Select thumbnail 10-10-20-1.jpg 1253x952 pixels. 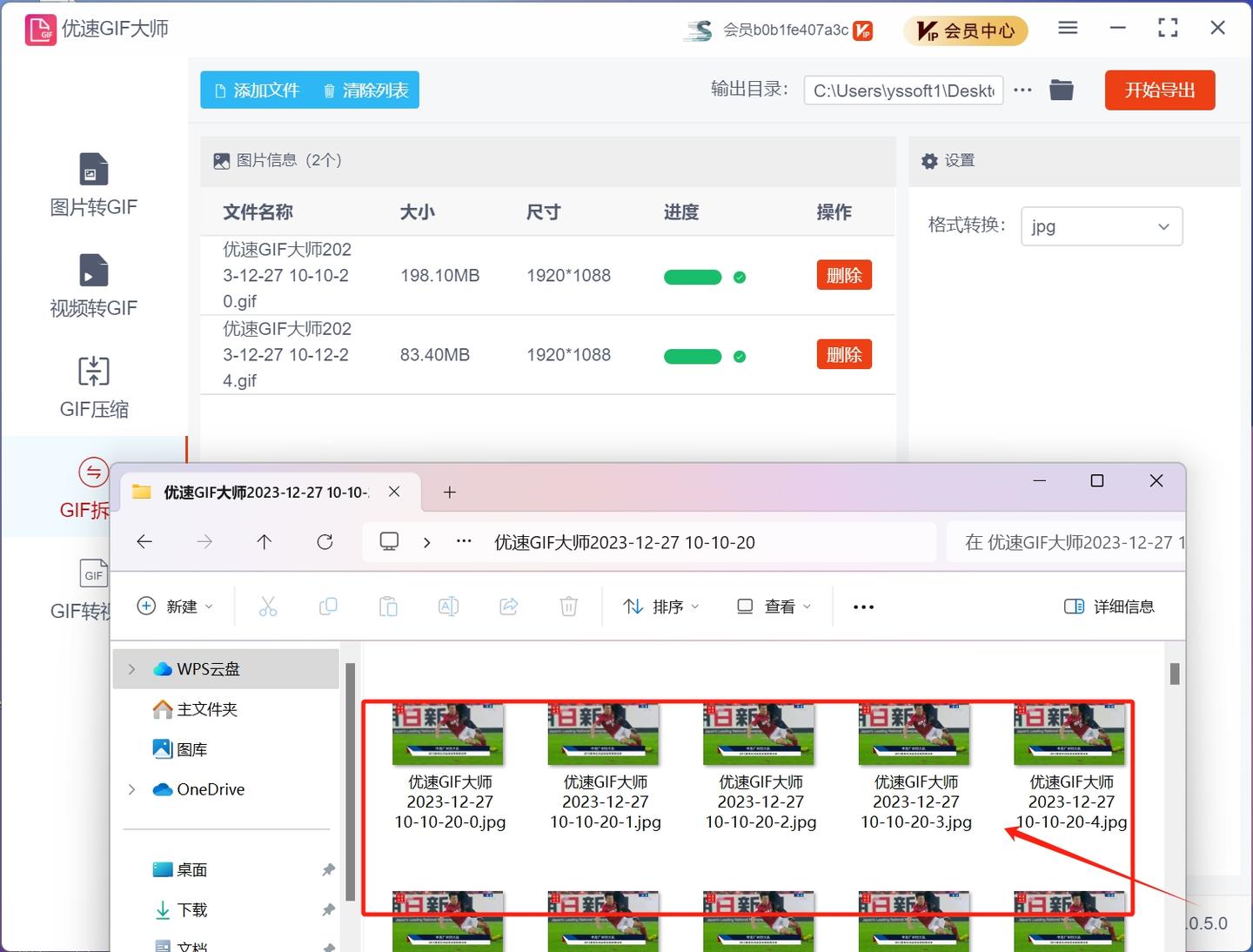[x=604, y=734]
